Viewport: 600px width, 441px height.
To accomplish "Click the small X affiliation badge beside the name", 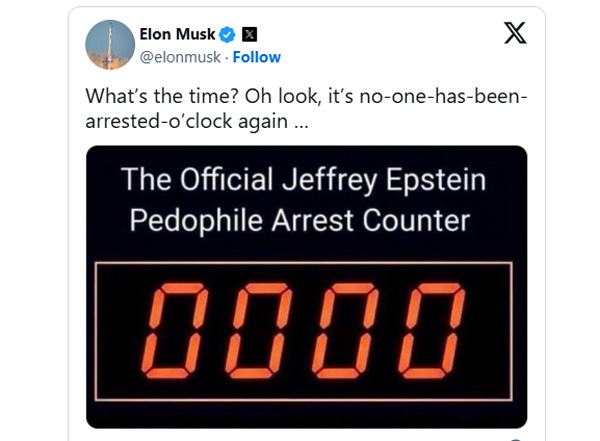I will pyautogui.click(x=250, y=34).
